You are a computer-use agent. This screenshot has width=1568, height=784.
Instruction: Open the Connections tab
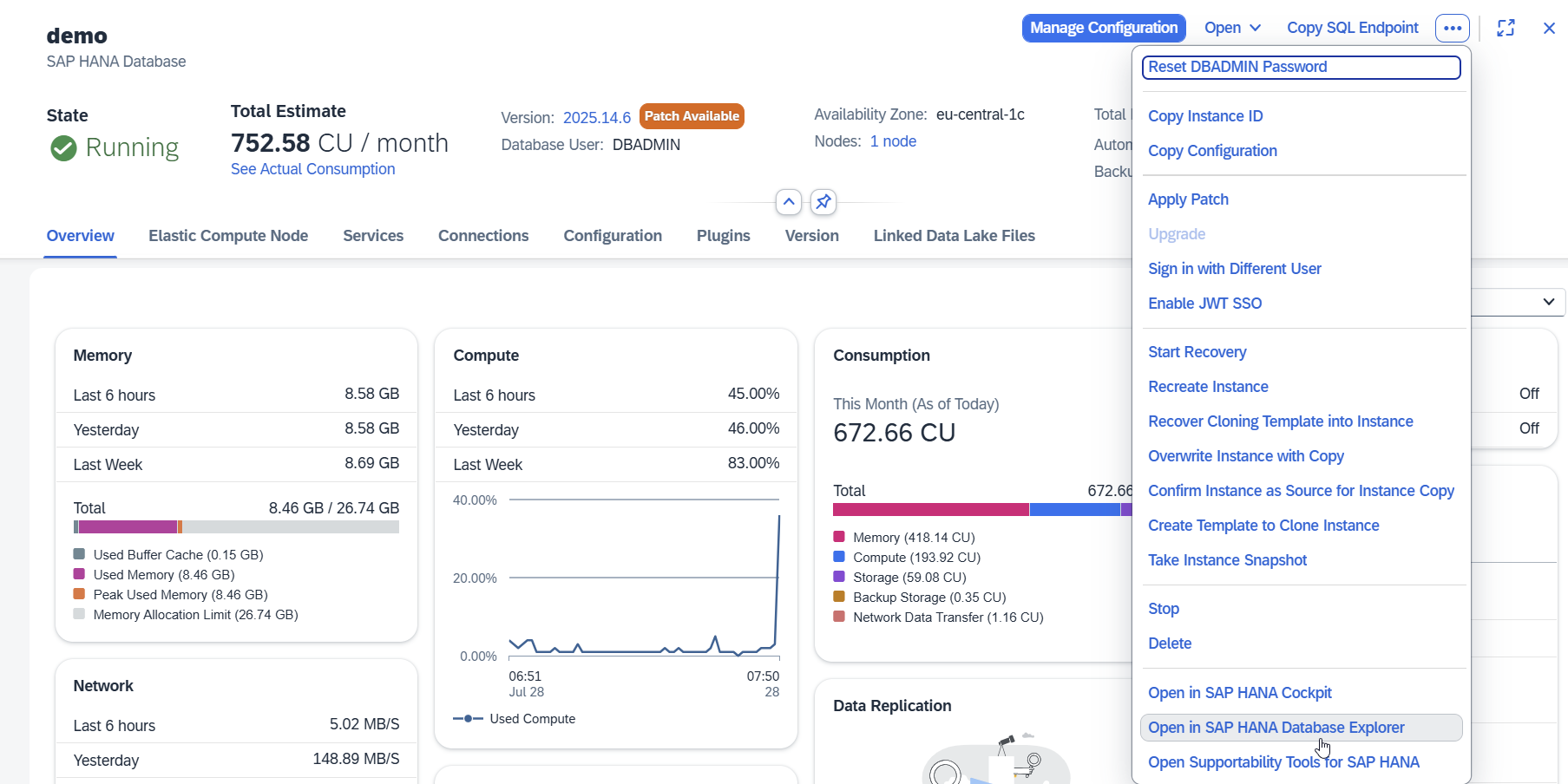(x=483, y=236)
